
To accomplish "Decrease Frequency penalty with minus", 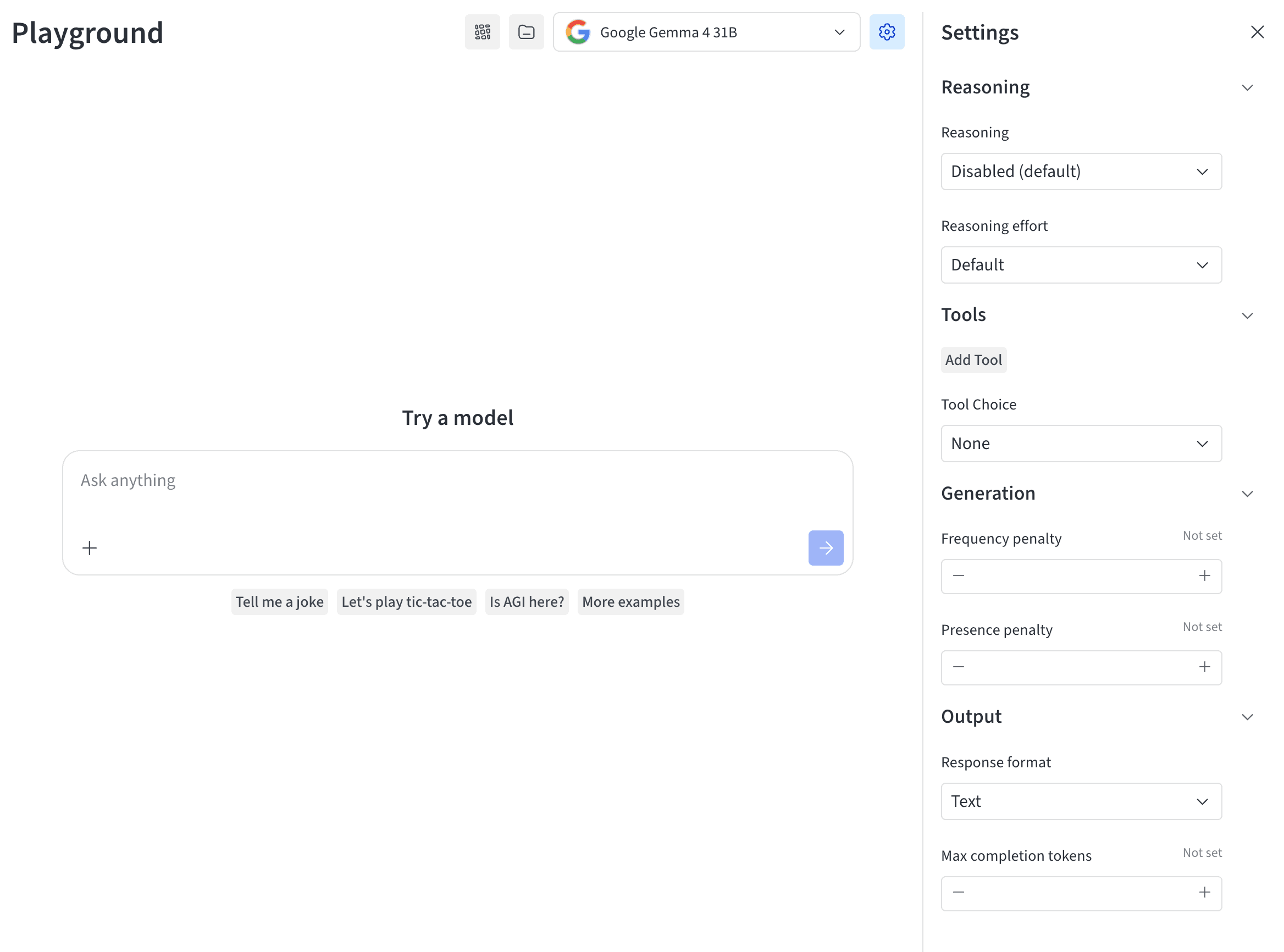I will click(959, 575).
